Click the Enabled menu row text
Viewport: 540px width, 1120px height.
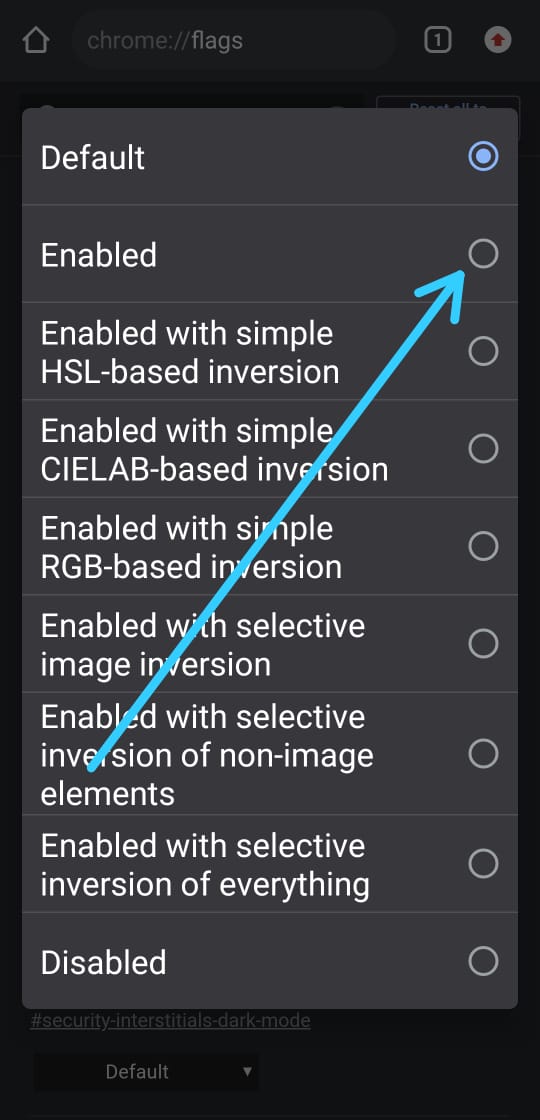pyautogui.click(x=99, y=255)
